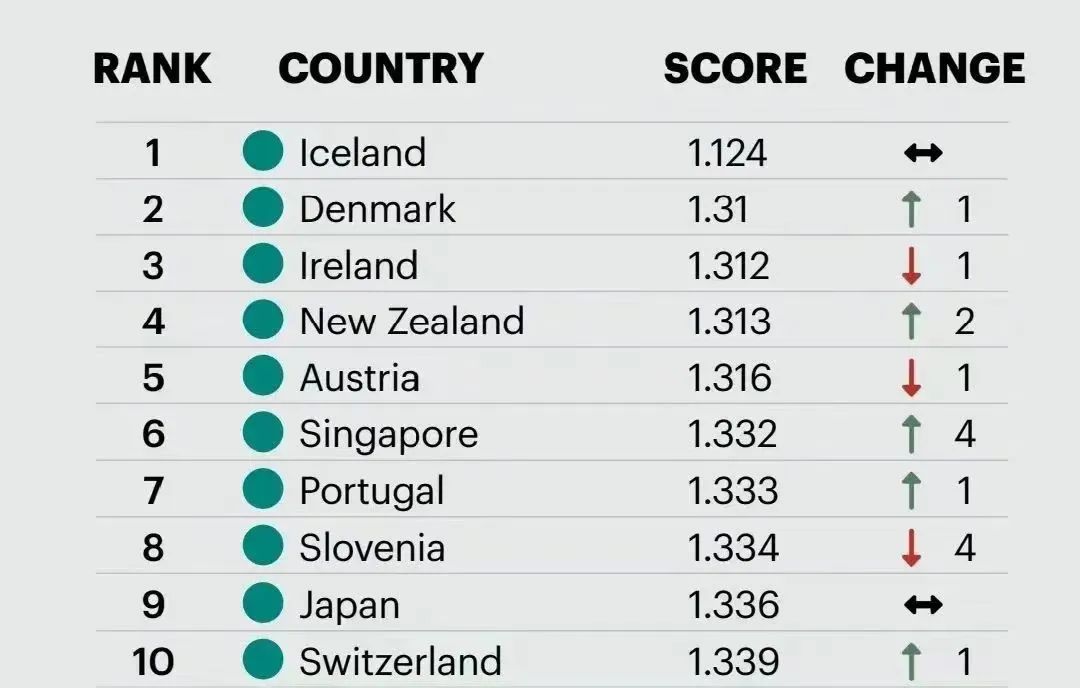Click the red down arrow for Ireland

[911, 266]
